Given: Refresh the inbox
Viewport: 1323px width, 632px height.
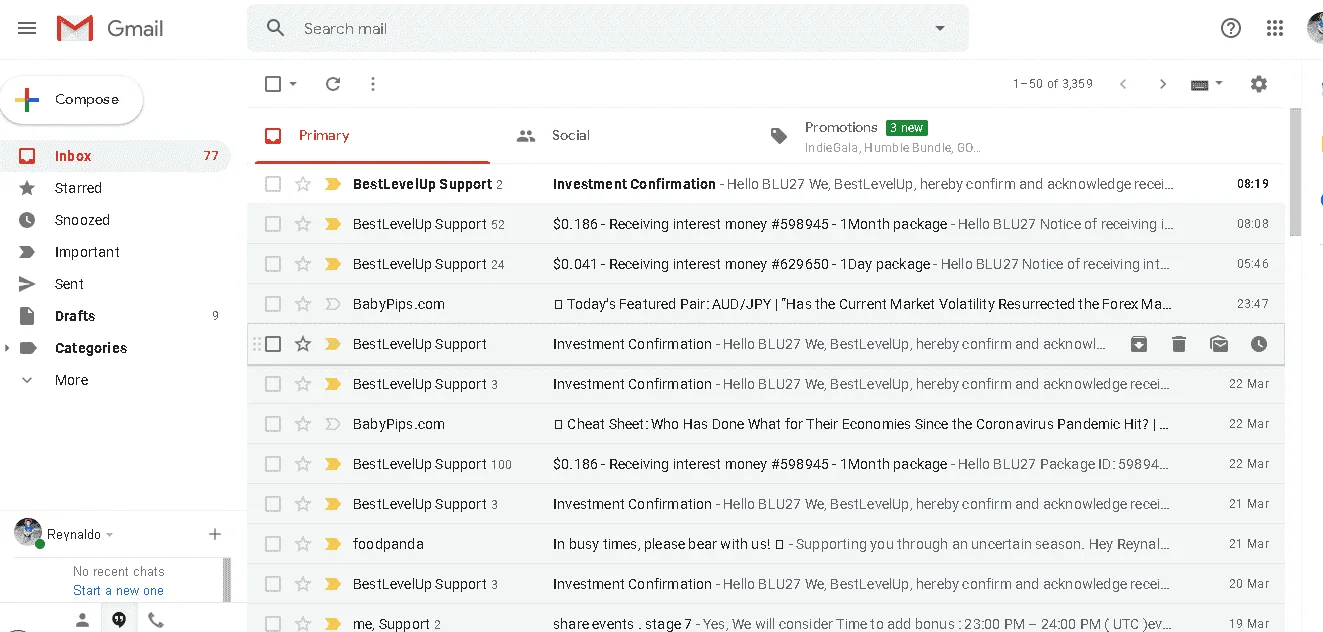Looking at the screenshot, I should pos(333,84).
